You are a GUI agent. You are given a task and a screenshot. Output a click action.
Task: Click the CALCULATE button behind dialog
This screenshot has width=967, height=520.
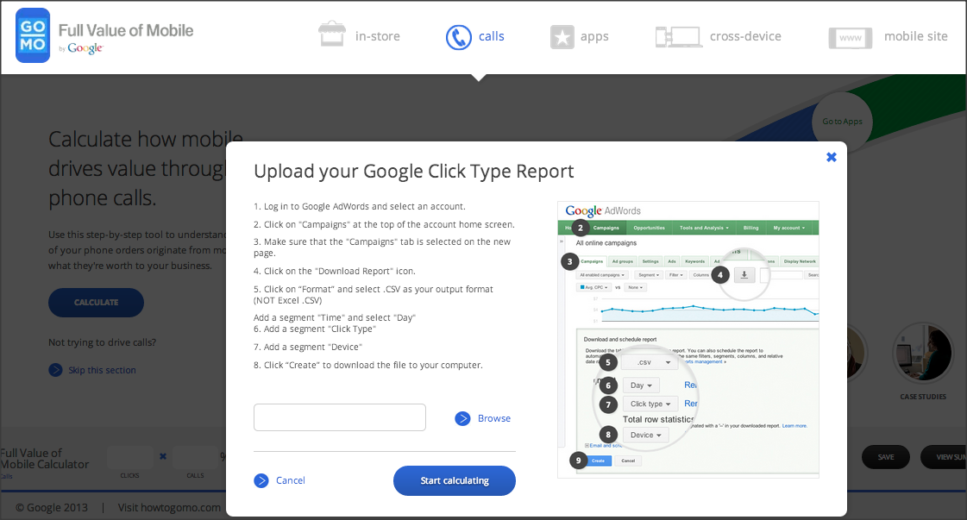pos(96,302)
